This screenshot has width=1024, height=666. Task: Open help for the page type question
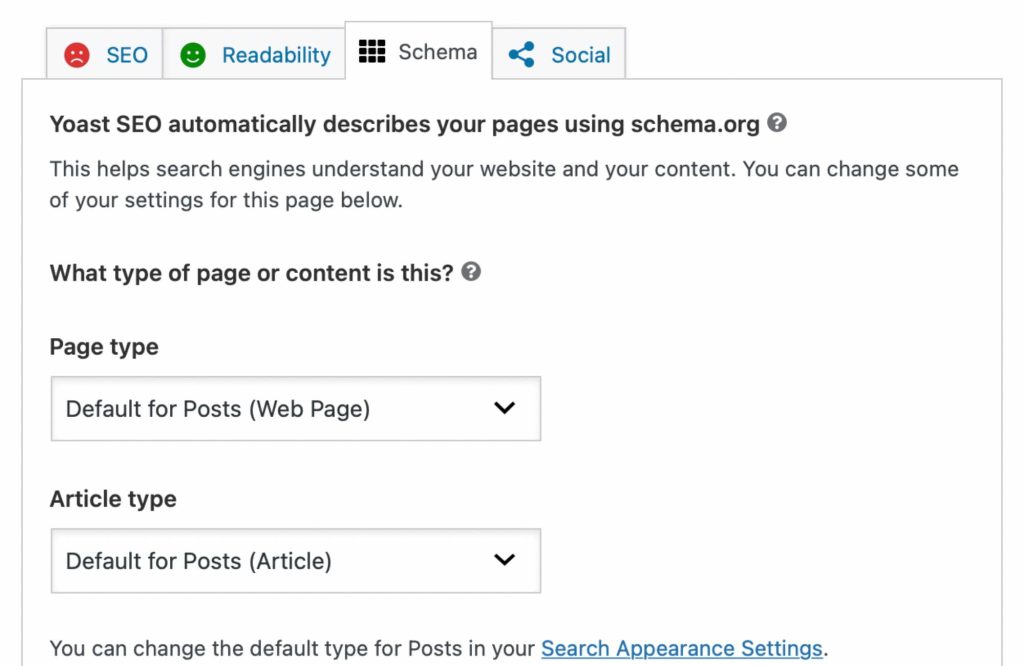click(471, 271)
